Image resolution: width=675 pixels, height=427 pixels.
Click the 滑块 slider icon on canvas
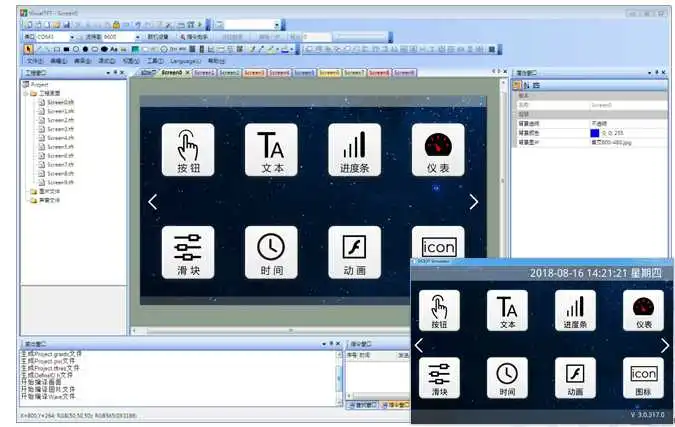point(188,252)
